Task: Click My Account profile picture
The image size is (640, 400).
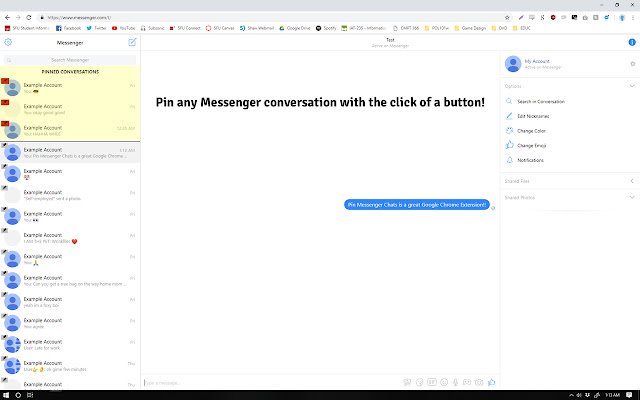Action: pos(513,64)
